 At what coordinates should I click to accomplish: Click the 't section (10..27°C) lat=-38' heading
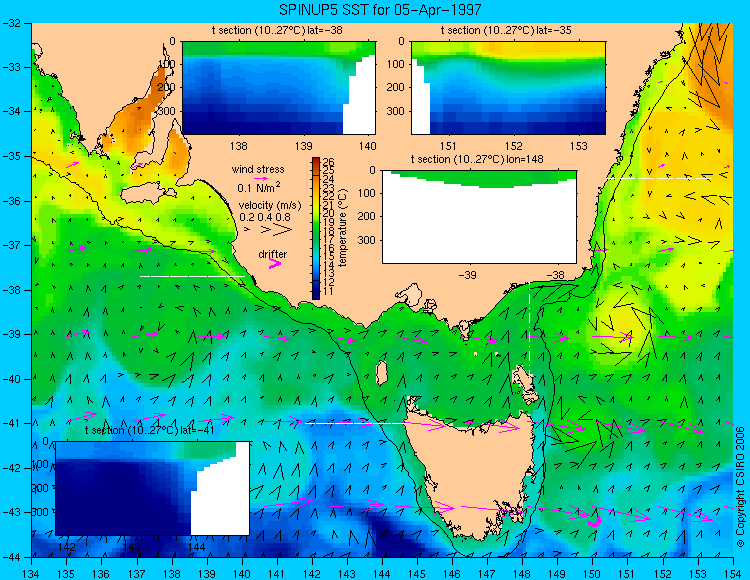[277, 31]
